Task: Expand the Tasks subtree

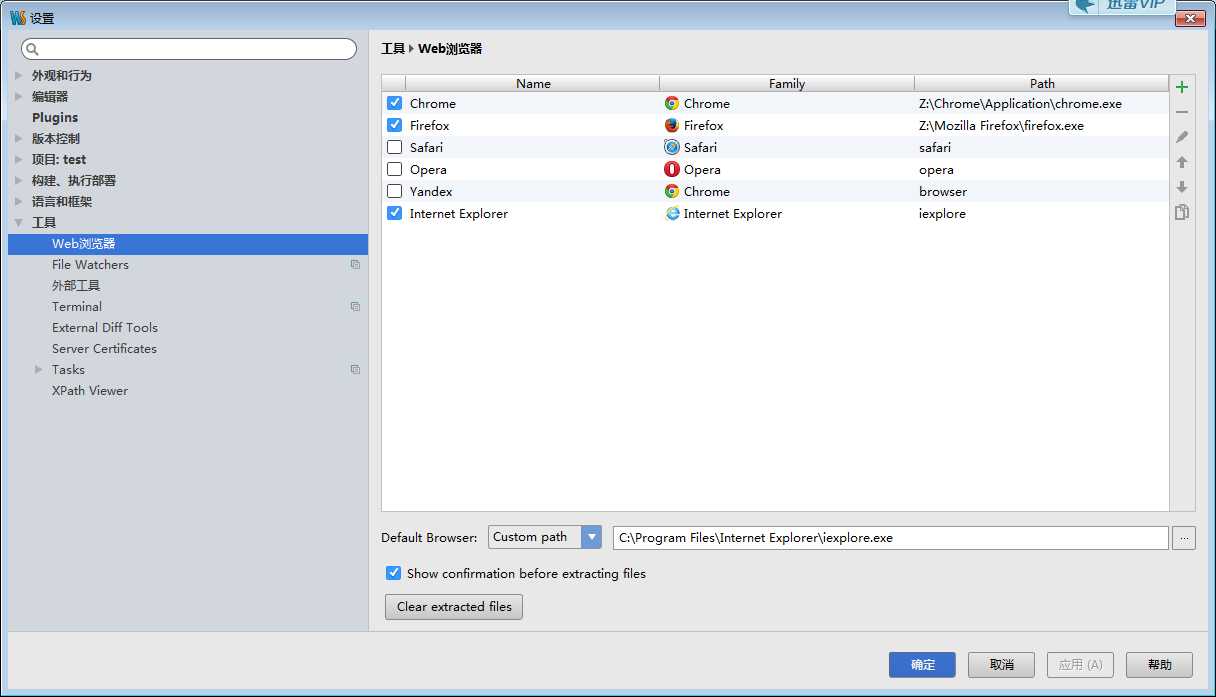Action: [39, 370]
